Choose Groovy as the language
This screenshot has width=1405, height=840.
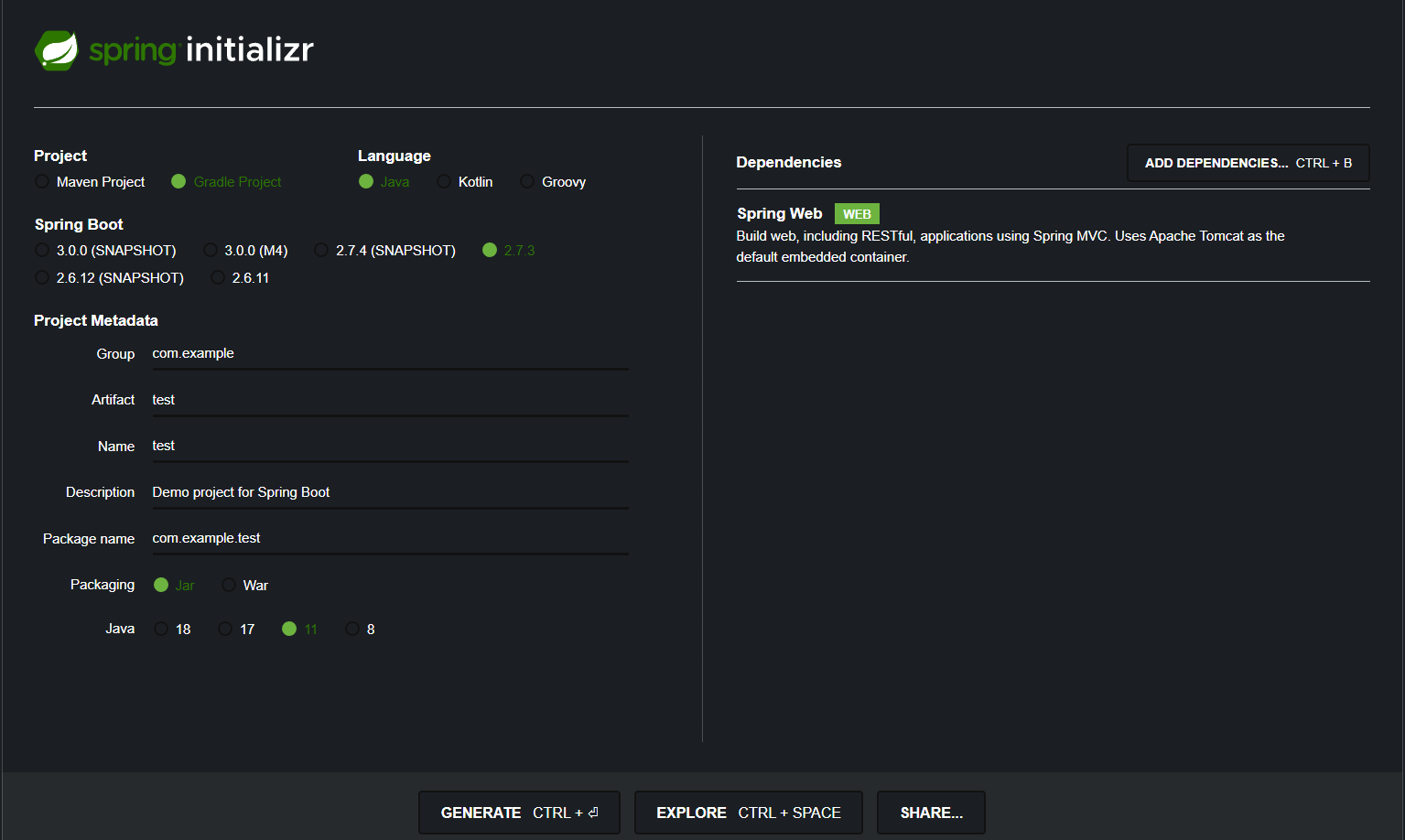(527, 181)
